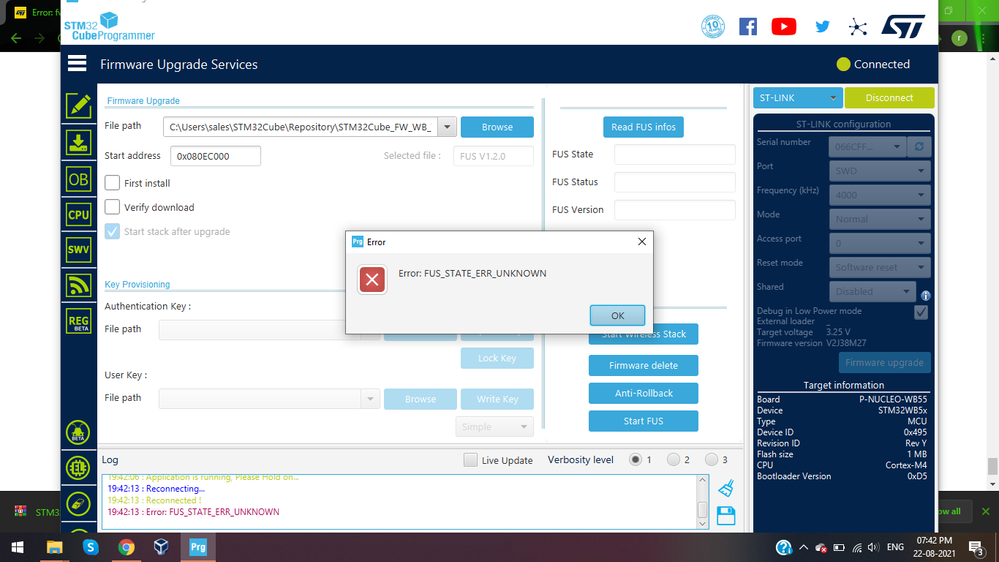
Task: Open the Access port dropdown
Action: pos(879,243)
